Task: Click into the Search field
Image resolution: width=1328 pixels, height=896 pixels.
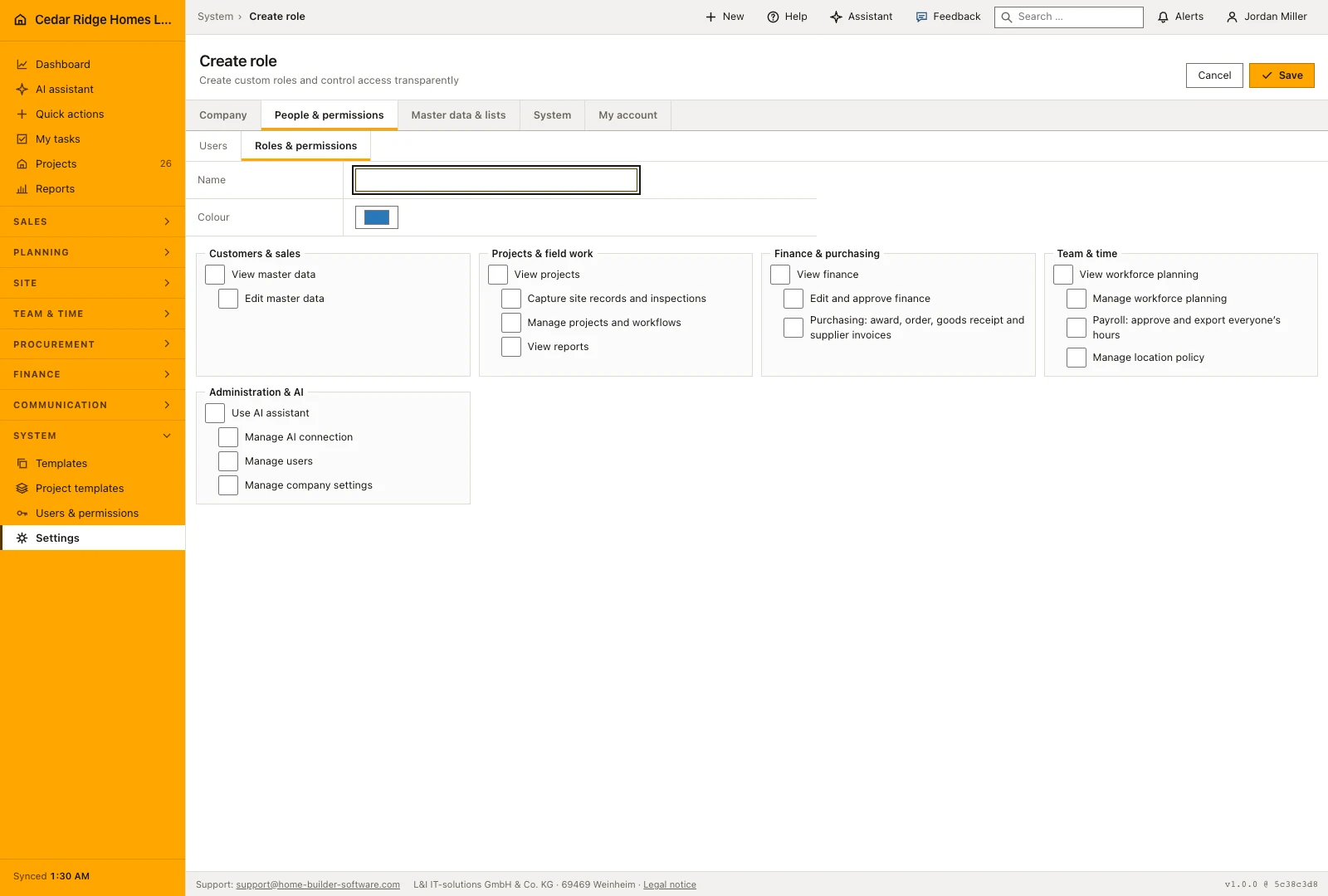Action: coord(1069,17)
